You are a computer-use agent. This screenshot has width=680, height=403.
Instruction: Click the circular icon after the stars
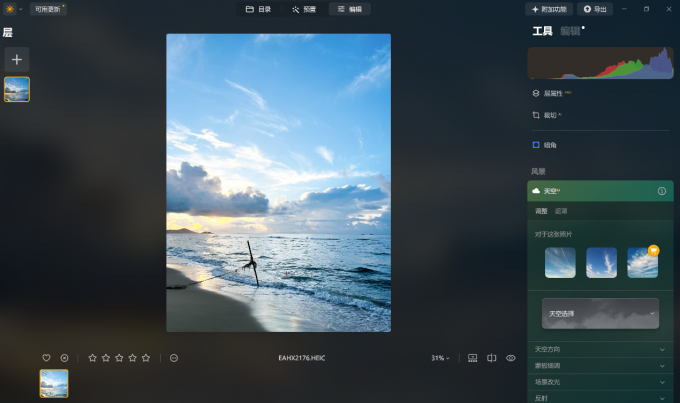[x=174, y=358]
